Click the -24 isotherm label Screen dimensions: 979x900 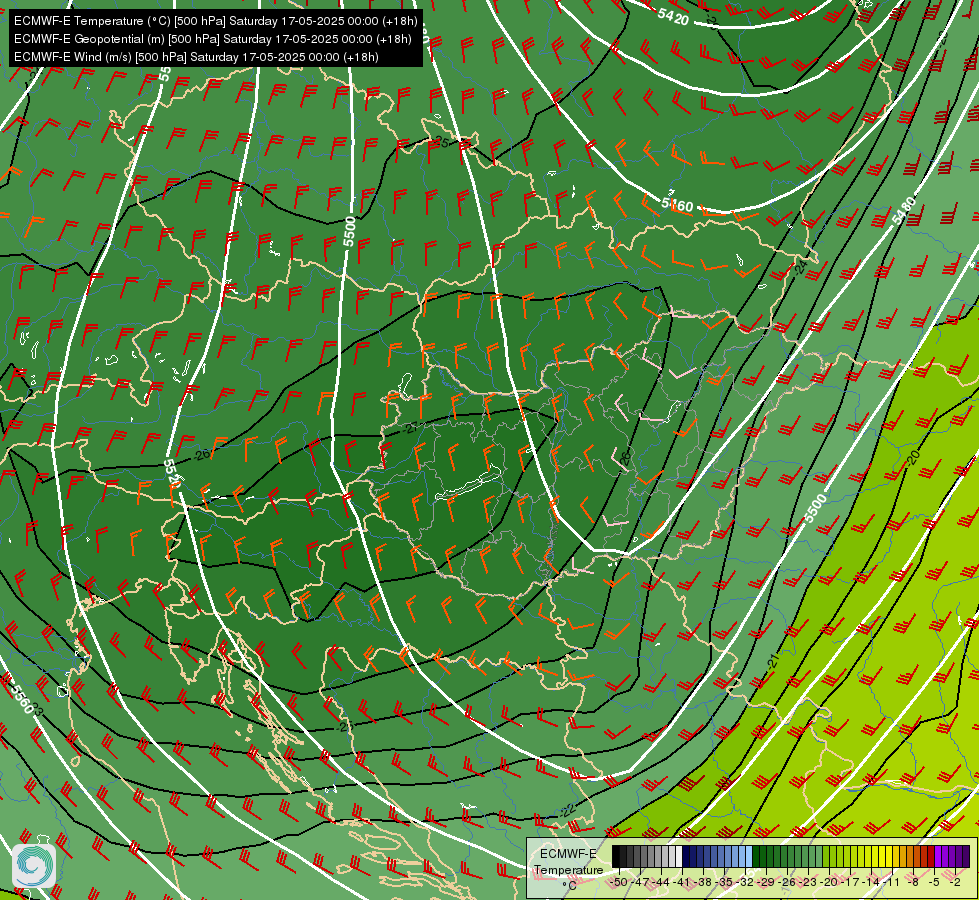pos(800,267)
